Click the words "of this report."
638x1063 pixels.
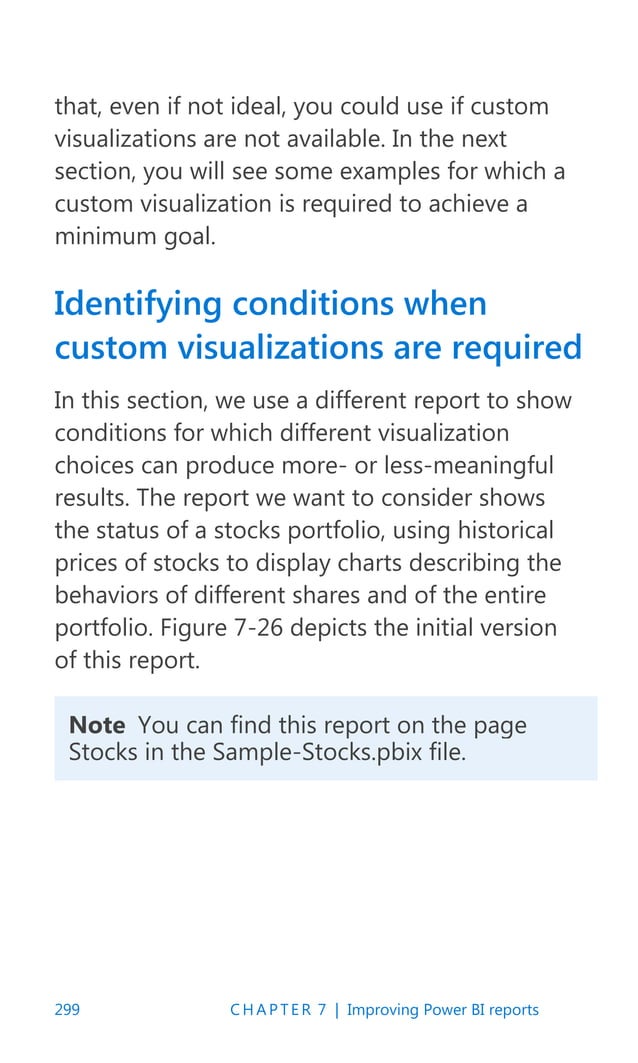tap(127, 660)
